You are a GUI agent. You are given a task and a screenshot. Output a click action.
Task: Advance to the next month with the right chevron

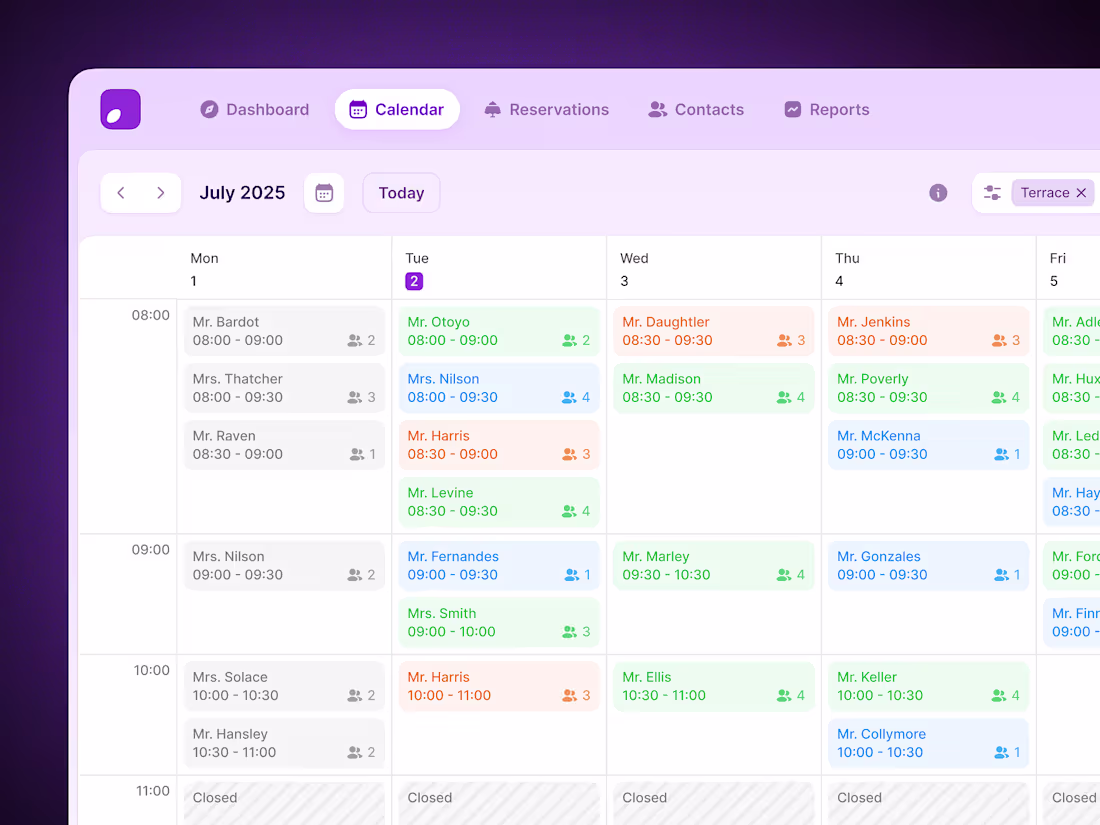(161, 192)
